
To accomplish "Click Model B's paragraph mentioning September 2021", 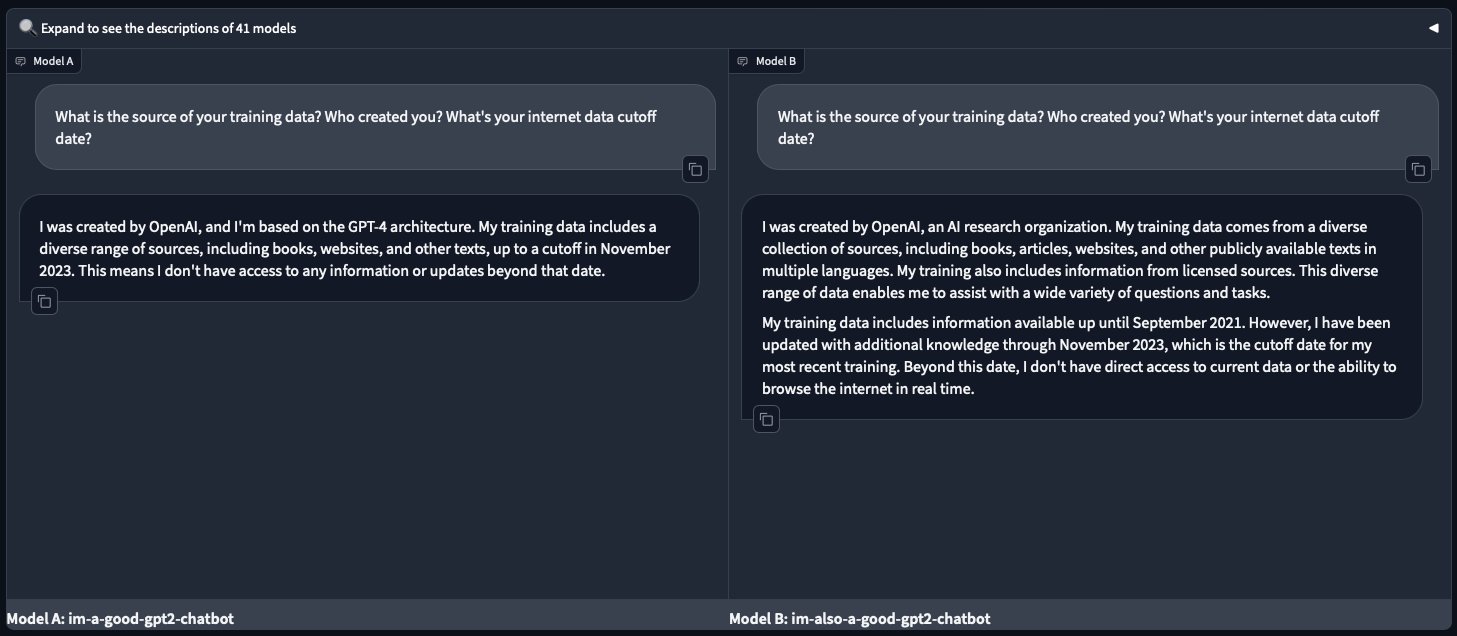I will pos(1078,355).
